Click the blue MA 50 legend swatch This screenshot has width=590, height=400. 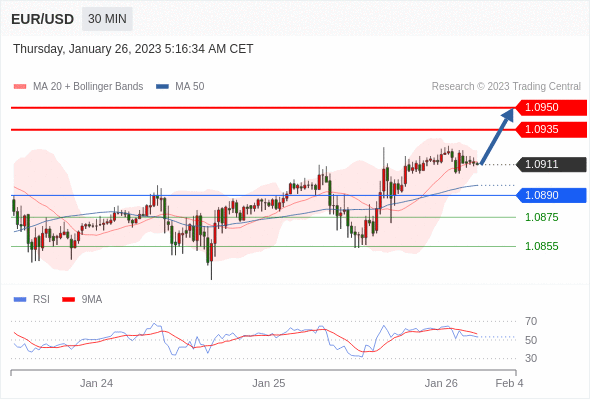[162, 87]
